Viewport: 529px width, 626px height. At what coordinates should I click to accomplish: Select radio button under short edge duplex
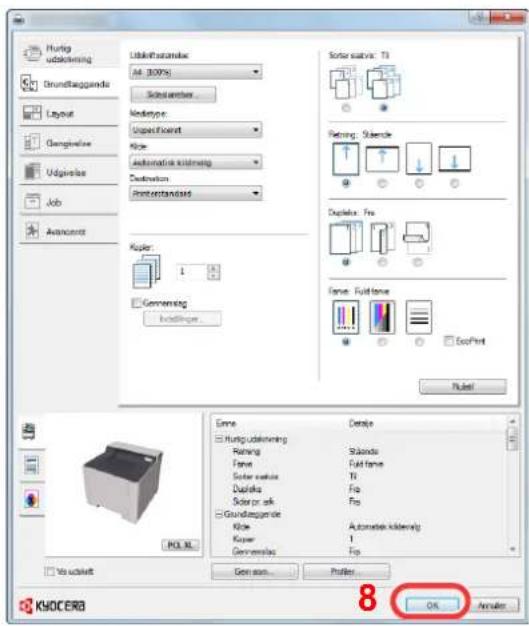(418, 262)
